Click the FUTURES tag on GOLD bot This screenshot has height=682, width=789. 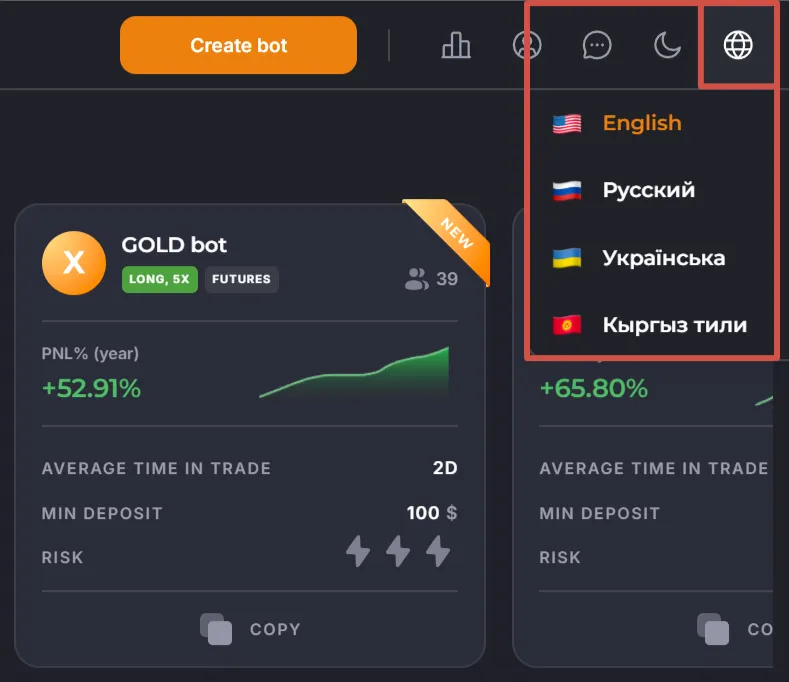(241, 279)
